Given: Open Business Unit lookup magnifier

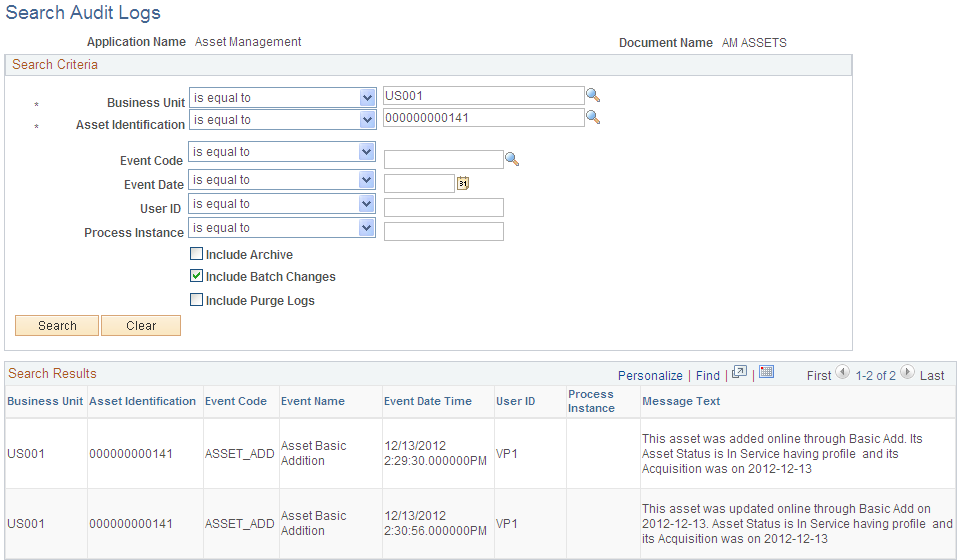Looking at the screenshot, I should [x=593, y=95].
